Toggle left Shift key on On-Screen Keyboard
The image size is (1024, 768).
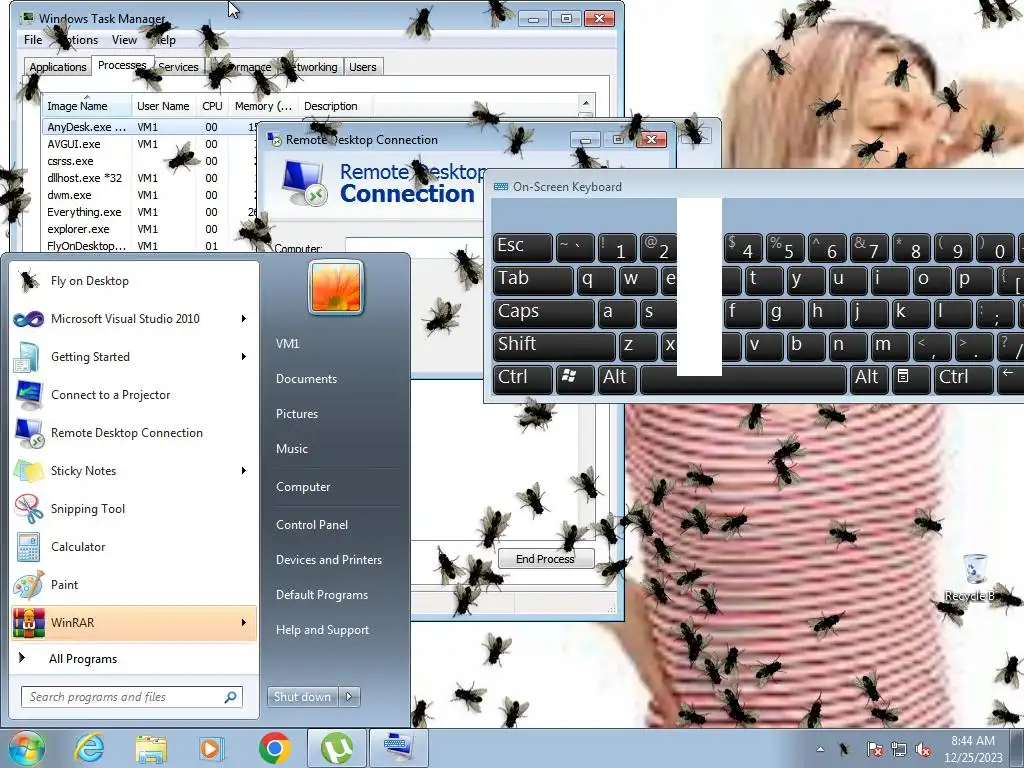[554, 345]
